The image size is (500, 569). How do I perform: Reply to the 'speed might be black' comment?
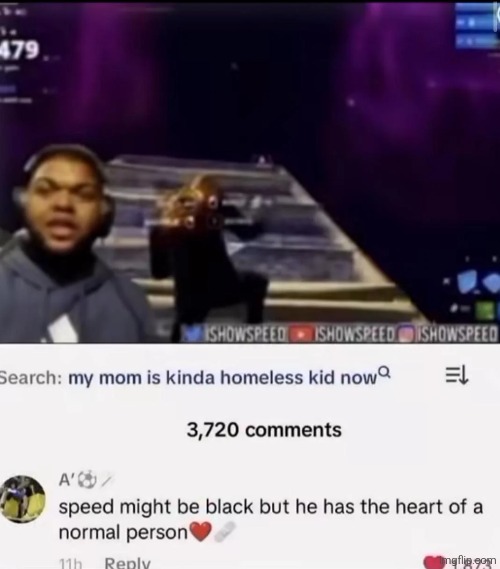[x=127, y=563]
